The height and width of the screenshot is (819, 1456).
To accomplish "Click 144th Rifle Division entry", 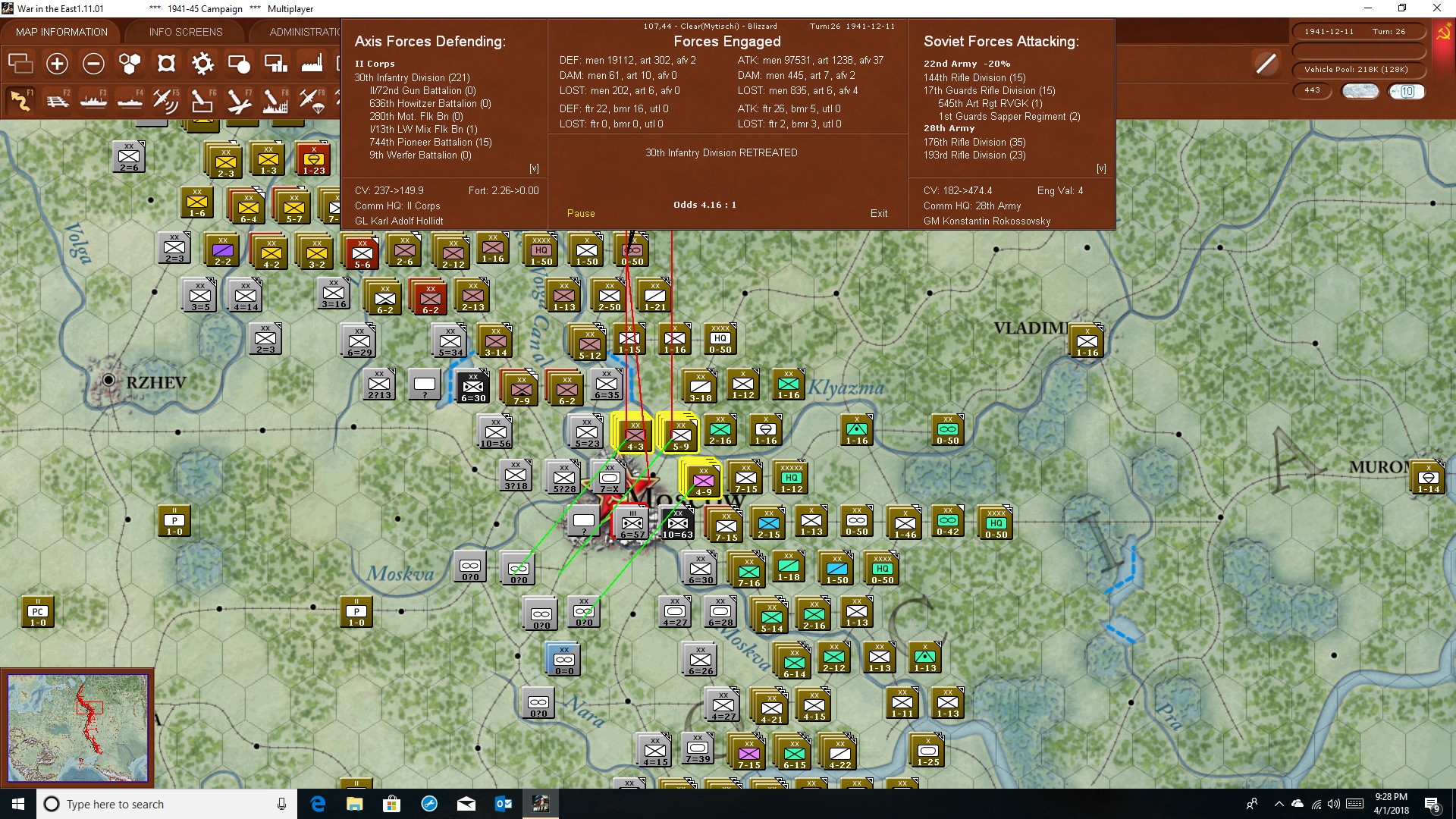I will click(x=974, y=77).
